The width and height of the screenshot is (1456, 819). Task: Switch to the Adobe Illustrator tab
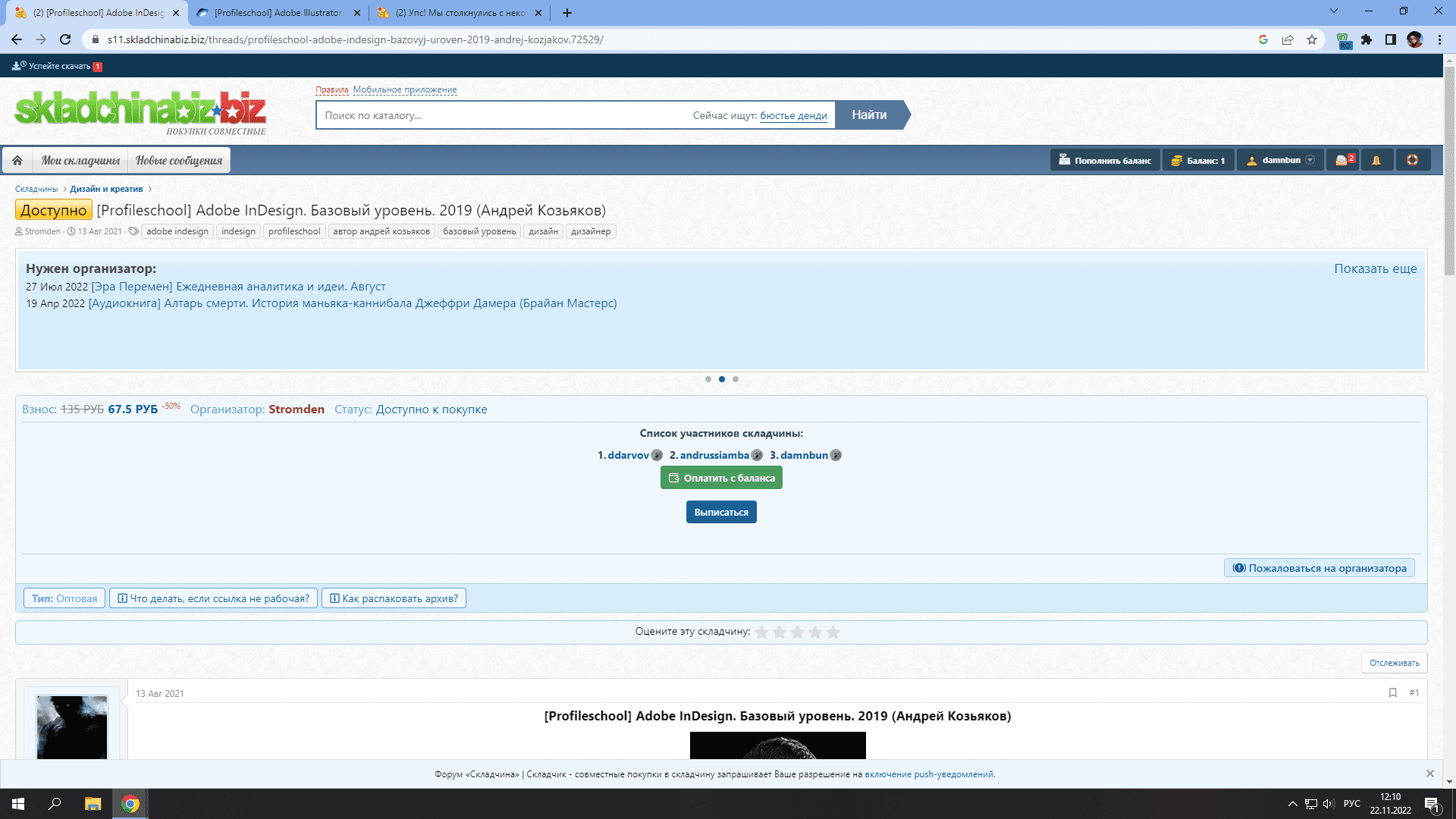(x=278, y=13)
